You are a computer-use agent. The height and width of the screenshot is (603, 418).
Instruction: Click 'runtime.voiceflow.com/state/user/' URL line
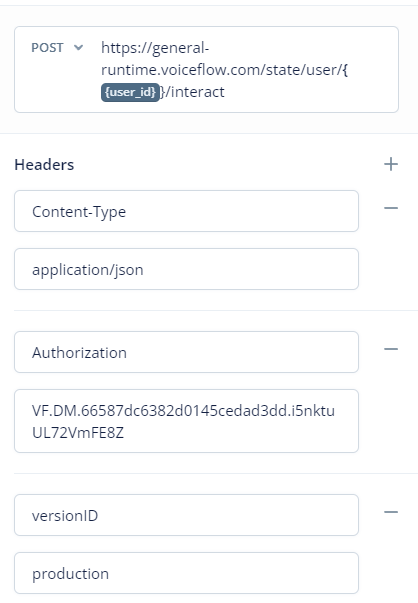(x=222, y=70)
